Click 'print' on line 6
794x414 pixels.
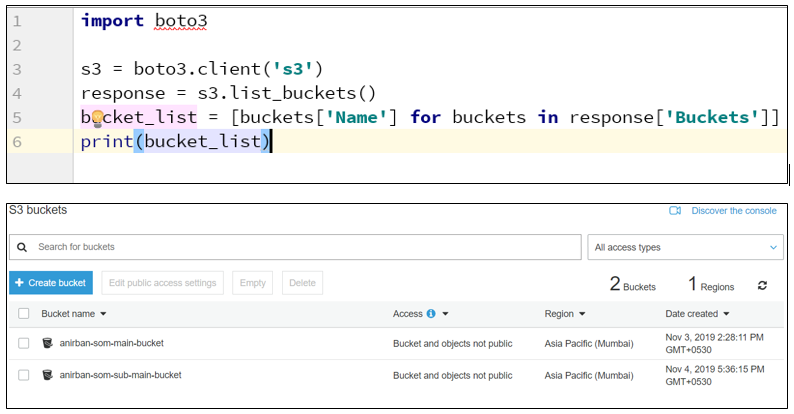point(107,142)
